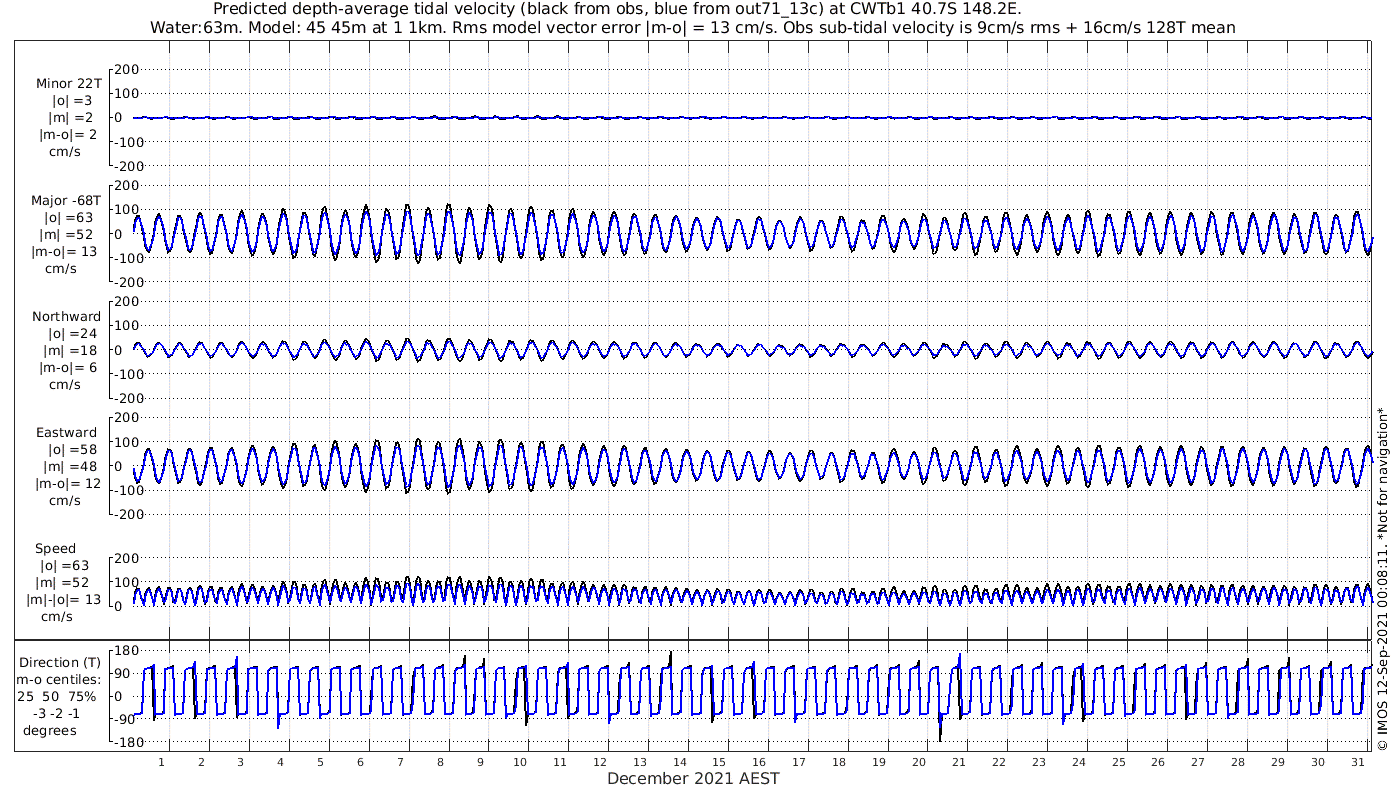The width and height of the screenshot is (1400, 800).
Task: Click the IMOS copyright text on right edge
Action: [1383, 578]
